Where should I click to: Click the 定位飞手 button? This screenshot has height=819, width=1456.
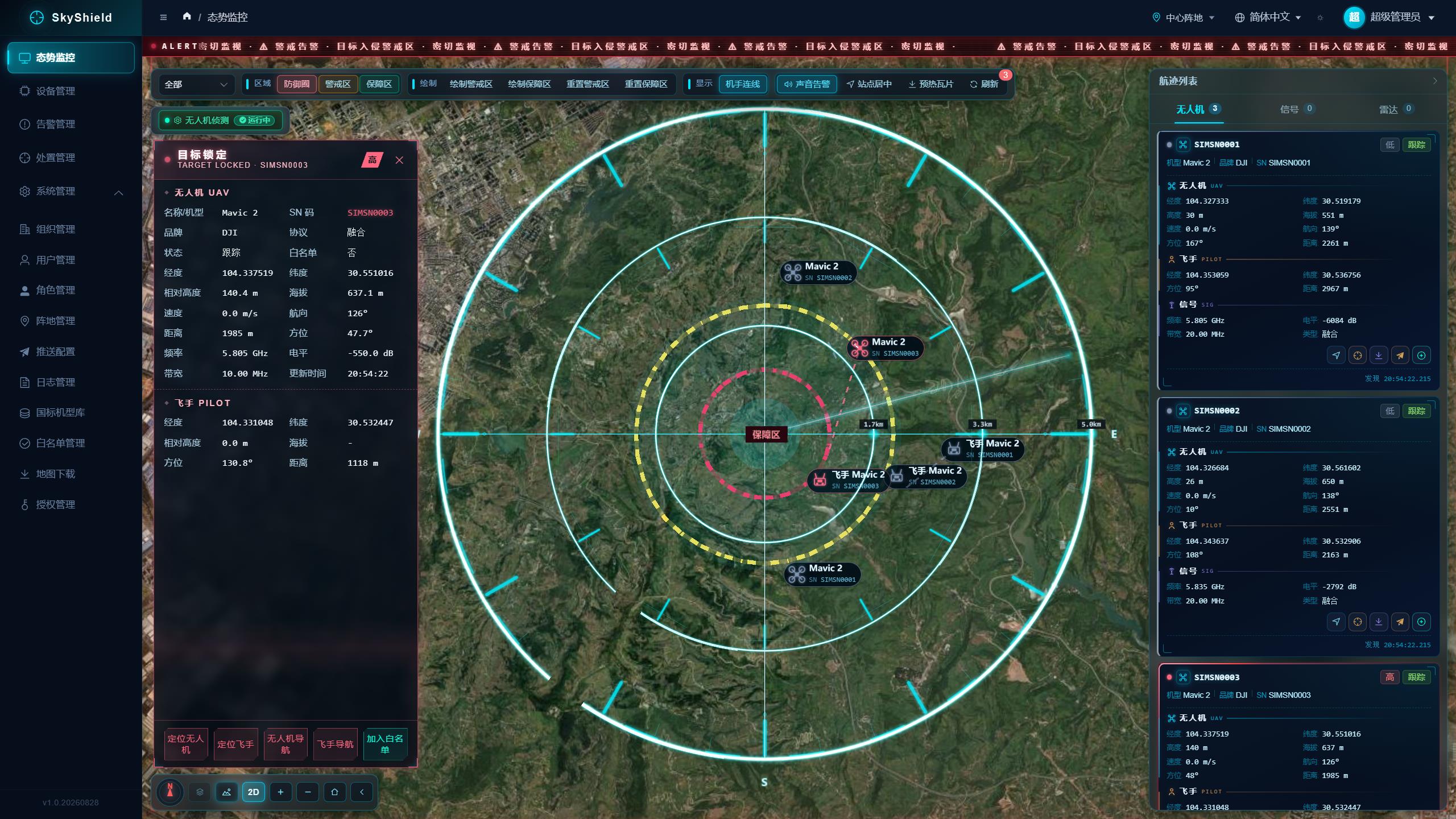[235, 744]
